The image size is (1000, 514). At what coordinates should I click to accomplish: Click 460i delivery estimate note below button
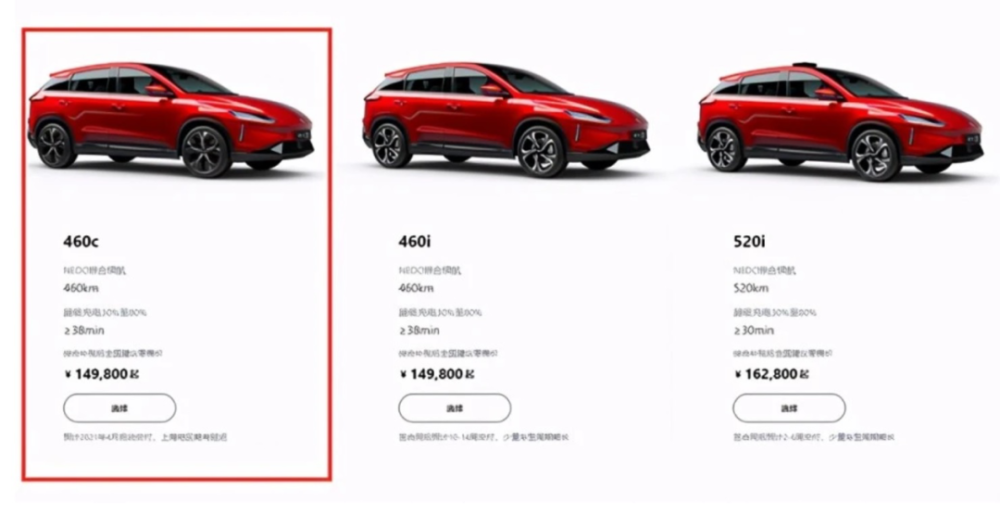483,437
